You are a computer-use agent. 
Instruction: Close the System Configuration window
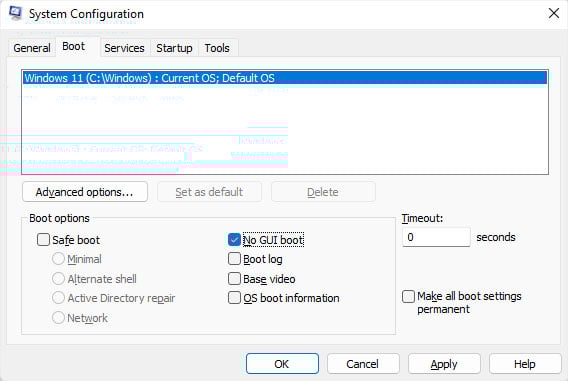click(x=554, y=13)
